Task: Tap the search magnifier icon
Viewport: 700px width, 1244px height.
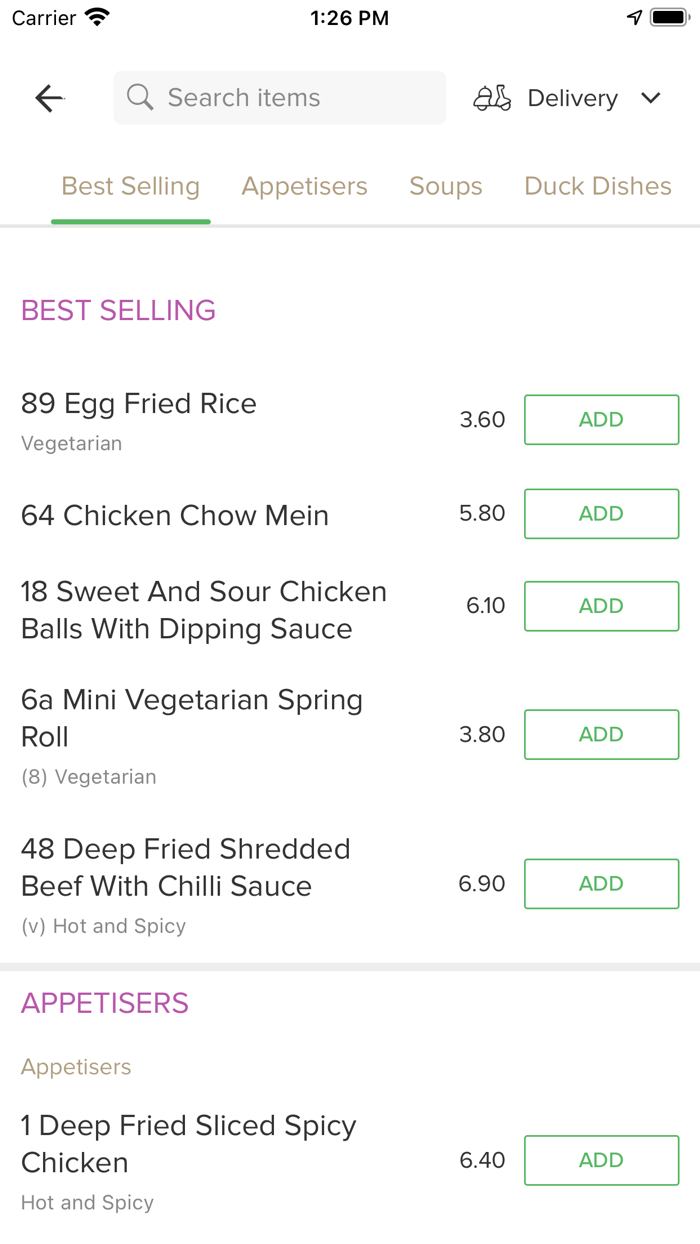Action: click(140, 98)
